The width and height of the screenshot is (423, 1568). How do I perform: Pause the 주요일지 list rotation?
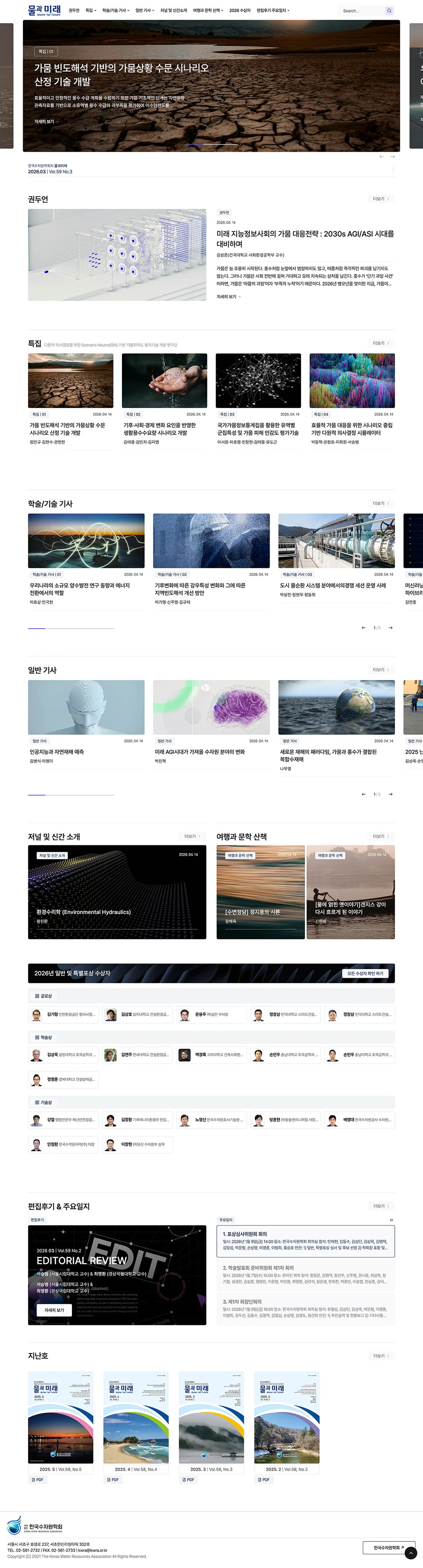[391, 1220]
